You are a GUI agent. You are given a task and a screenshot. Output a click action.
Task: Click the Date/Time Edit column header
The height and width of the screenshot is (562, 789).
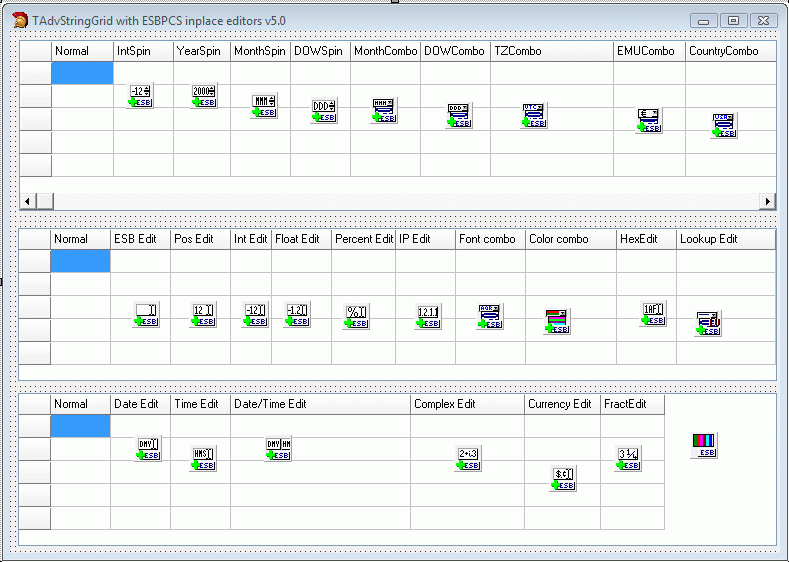[x=320, y=405]
